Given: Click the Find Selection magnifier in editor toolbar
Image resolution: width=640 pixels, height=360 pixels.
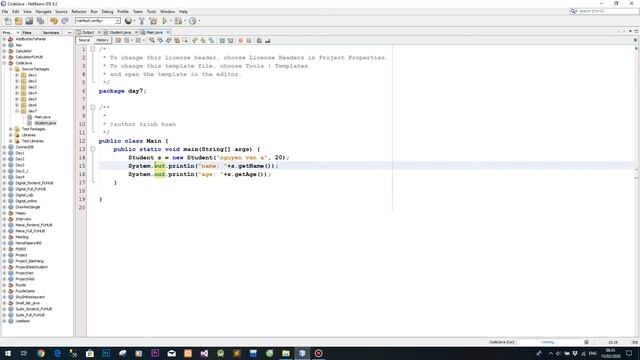Looking at the screenshot, I should click(x=152, y=40).
